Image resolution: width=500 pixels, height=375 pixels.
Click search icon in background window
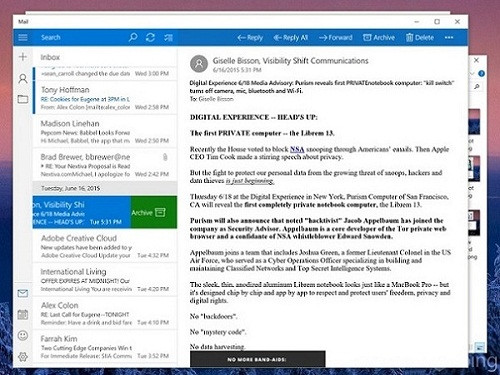[x=477, y=86]
